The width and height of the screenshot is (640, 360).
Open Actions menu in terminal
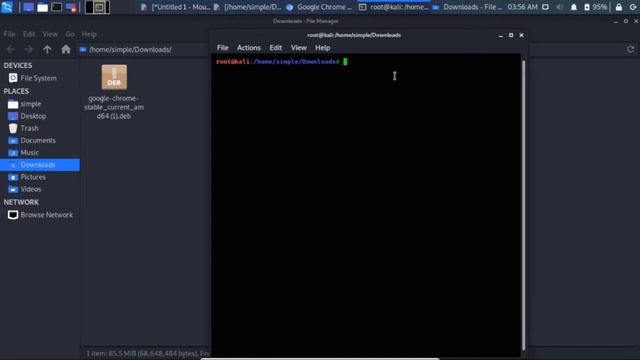pyautogui.click(x=249, y=48)
